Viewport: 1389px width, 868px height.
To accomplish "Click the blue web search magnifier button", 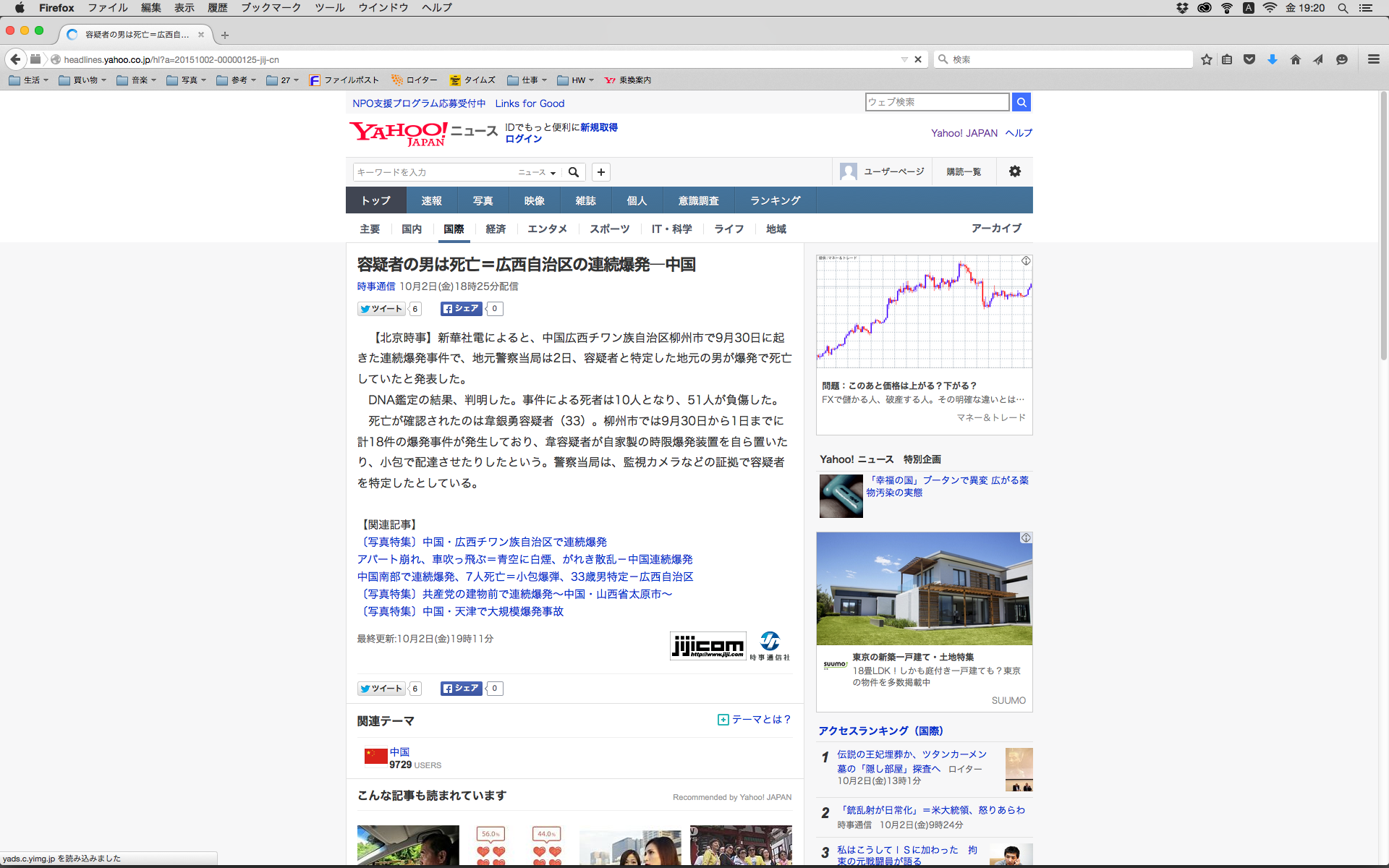I will (1021, 102).
